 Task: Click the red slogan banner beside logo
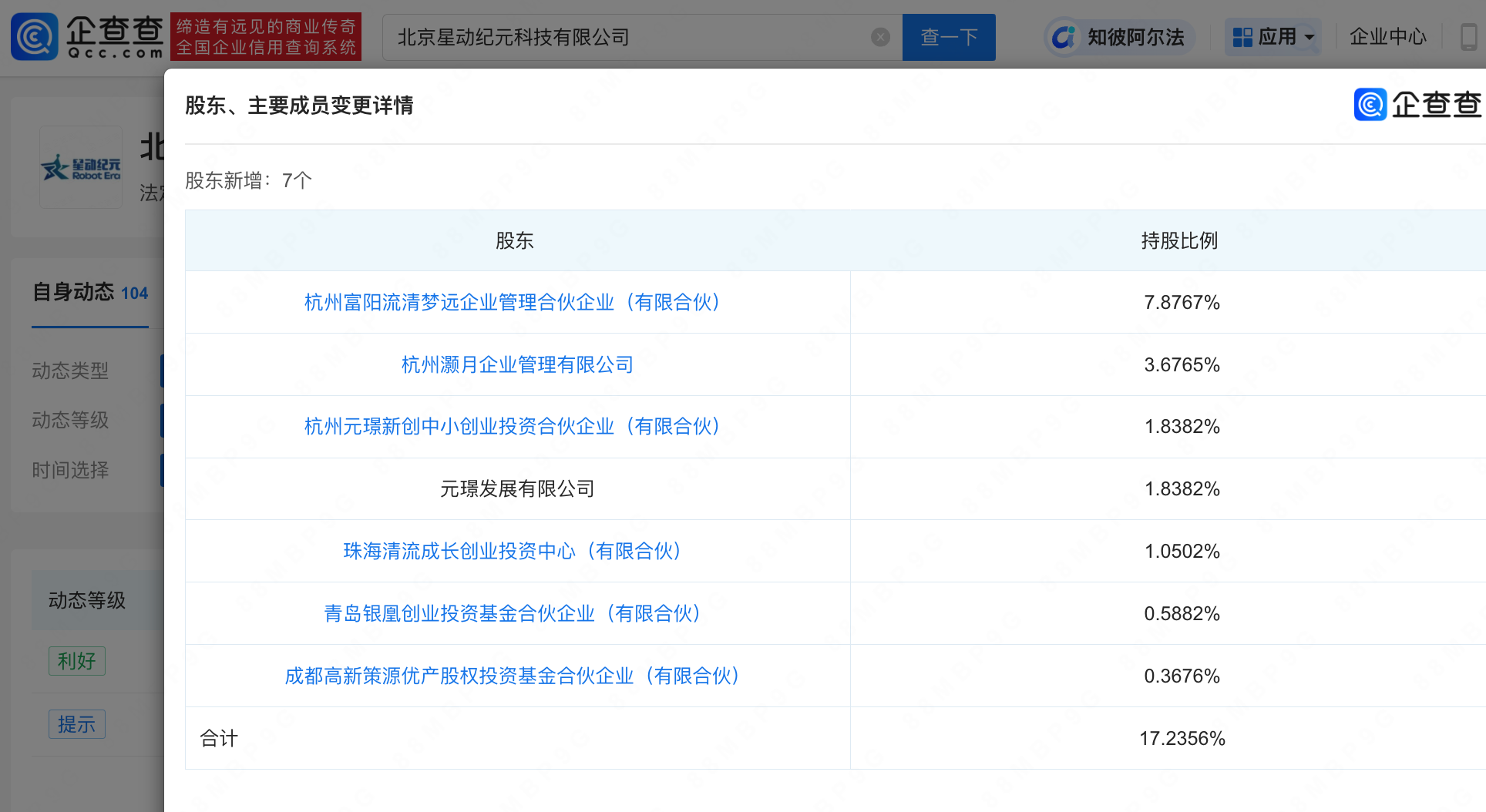(x=266, y=36)
